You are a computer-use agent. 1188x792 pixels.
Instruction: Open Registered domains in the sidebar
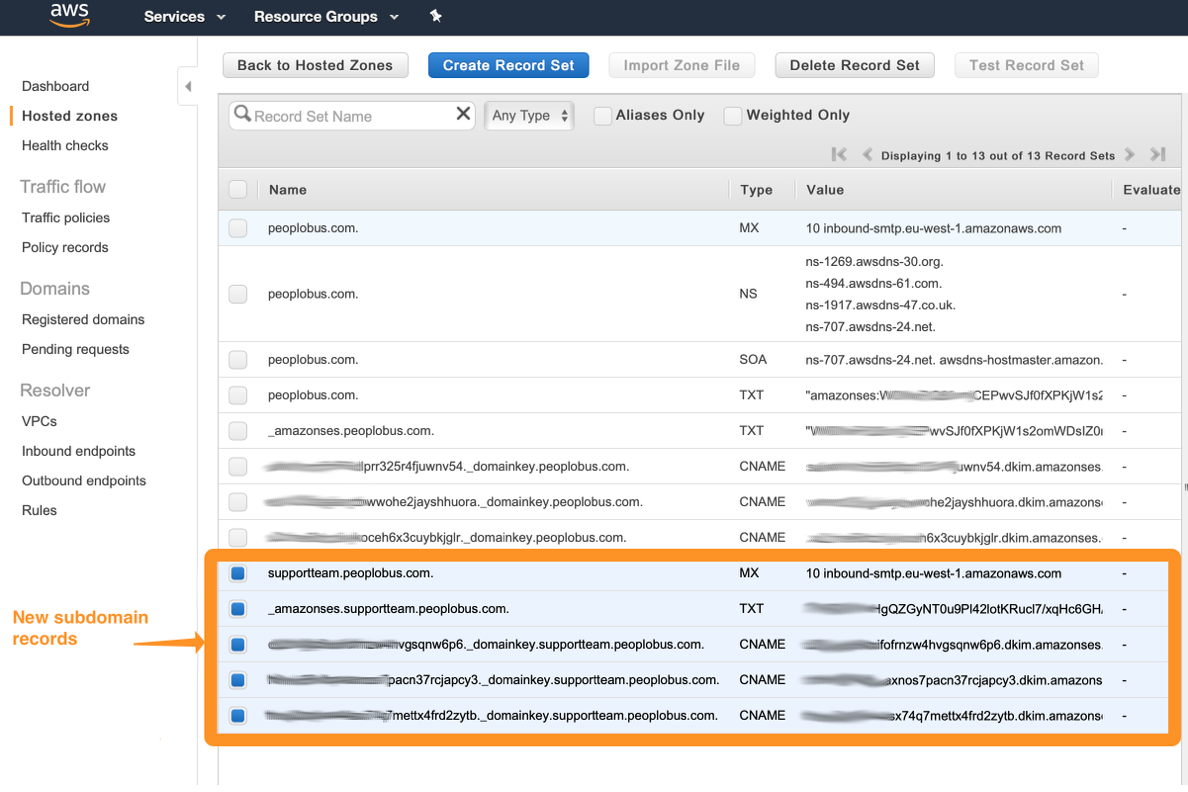pyautogui.click(x=83, y=319)
